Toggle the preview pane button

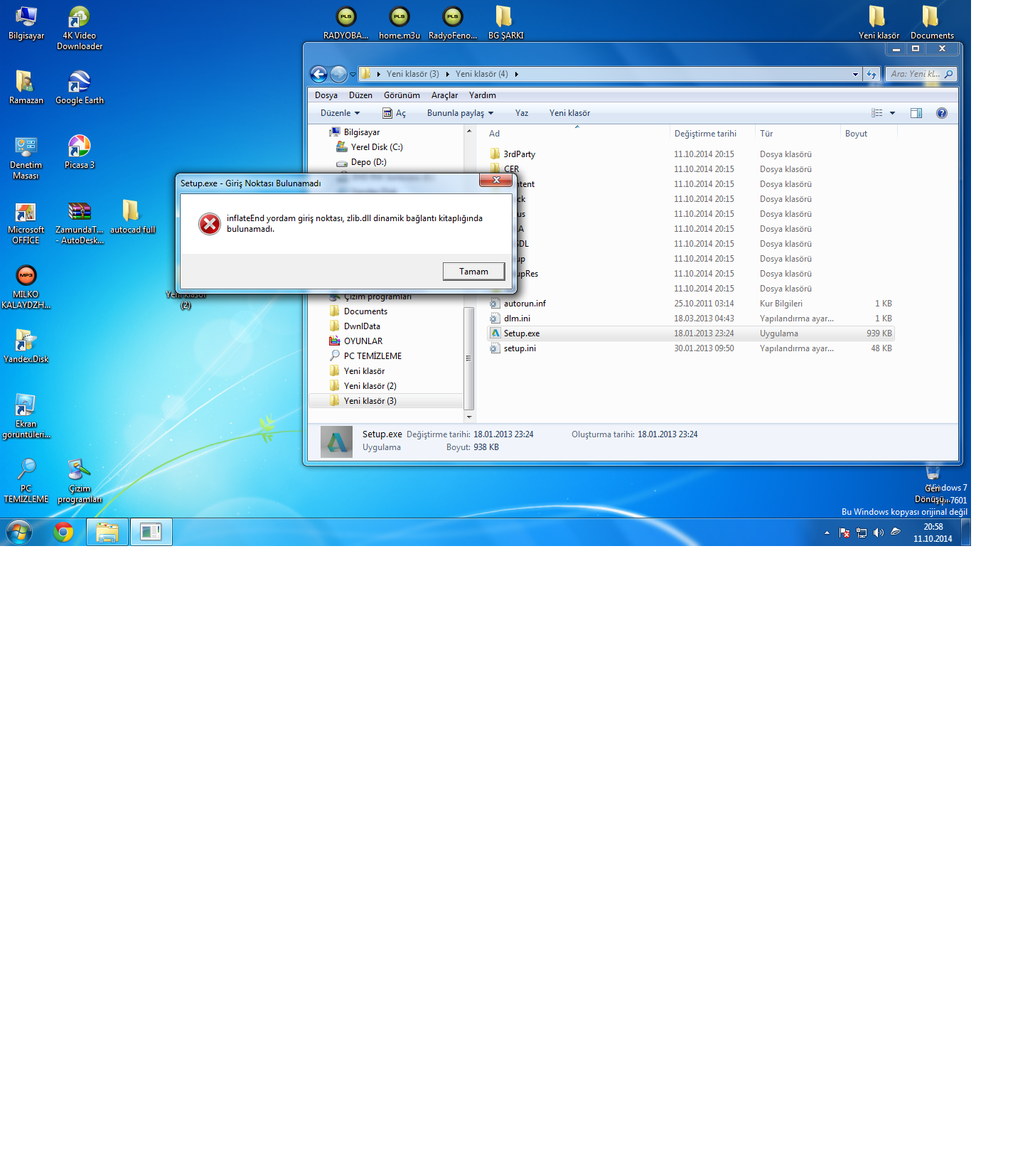(916, 113)
